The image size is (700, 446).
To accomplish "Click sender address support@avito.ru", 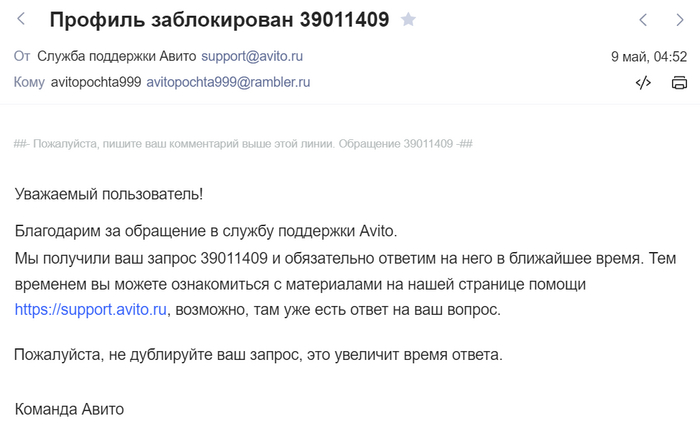I will tap(252, 56).
